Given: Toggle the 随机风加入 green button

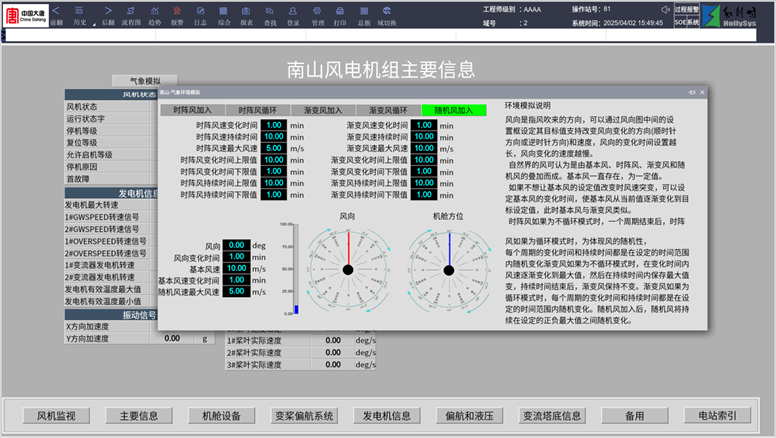Looking at the screenshot, I should pos(453,110).
